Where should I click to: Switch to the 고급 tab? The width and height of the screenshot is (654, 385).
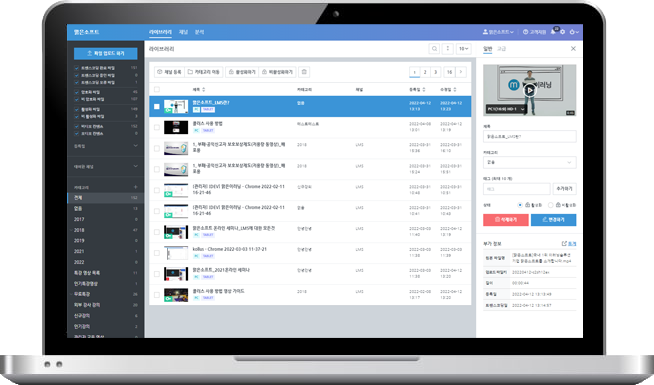click(501, 49)
